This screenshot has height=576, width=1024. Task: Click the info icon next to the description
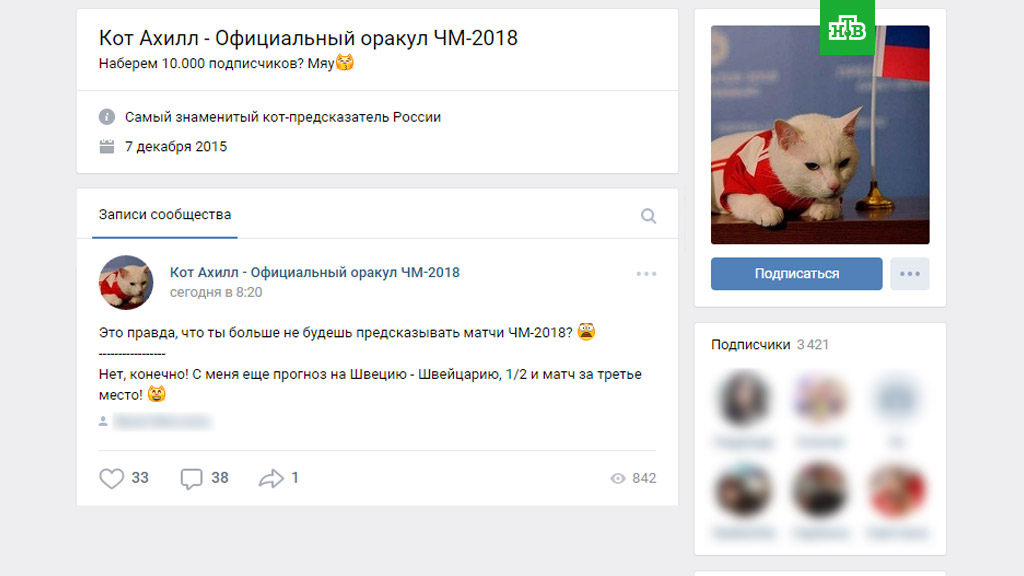[x=107, y=117]
